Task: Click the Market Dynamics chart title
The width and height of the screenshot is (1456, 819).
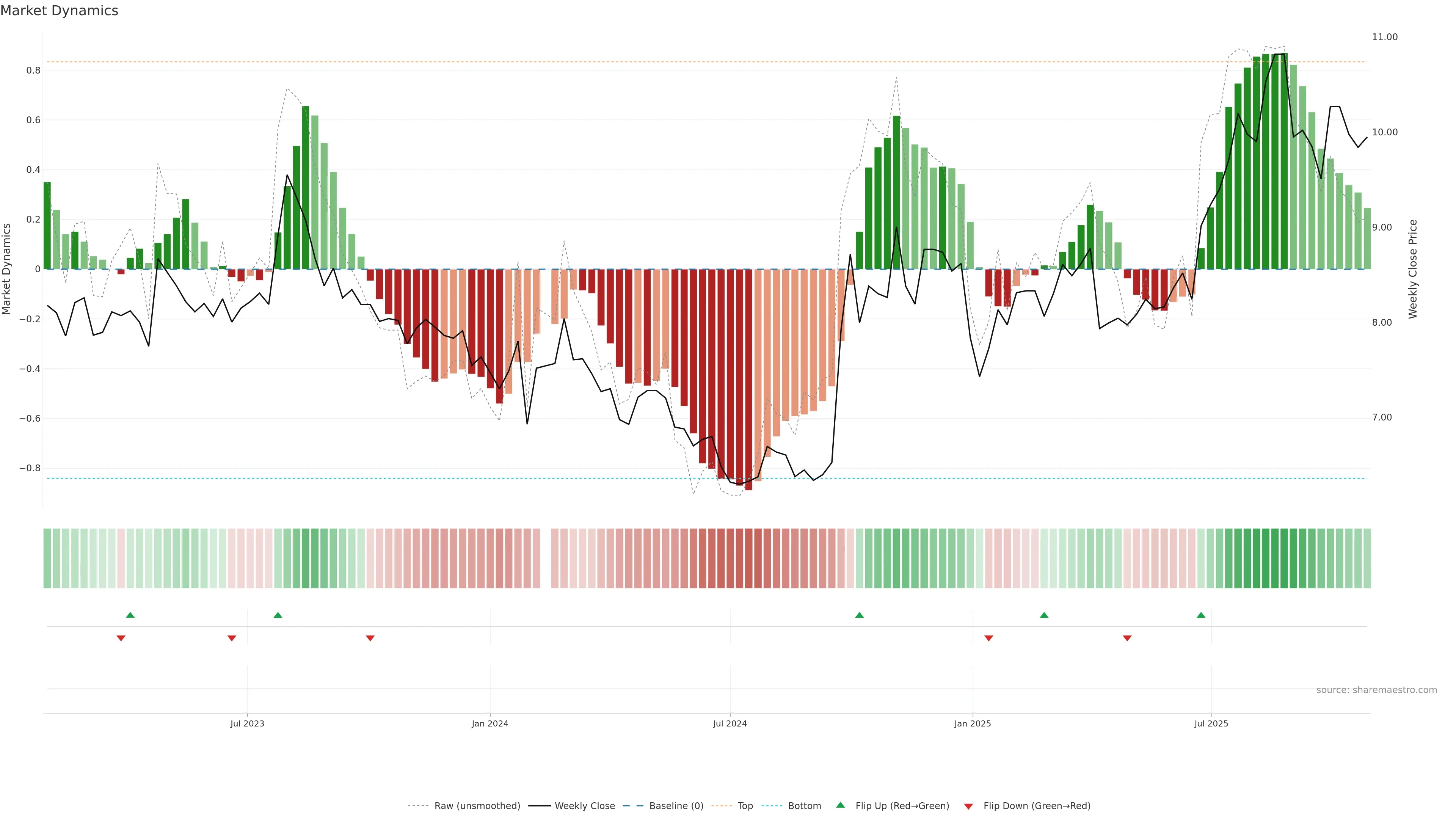Action: tap(60, 11)
